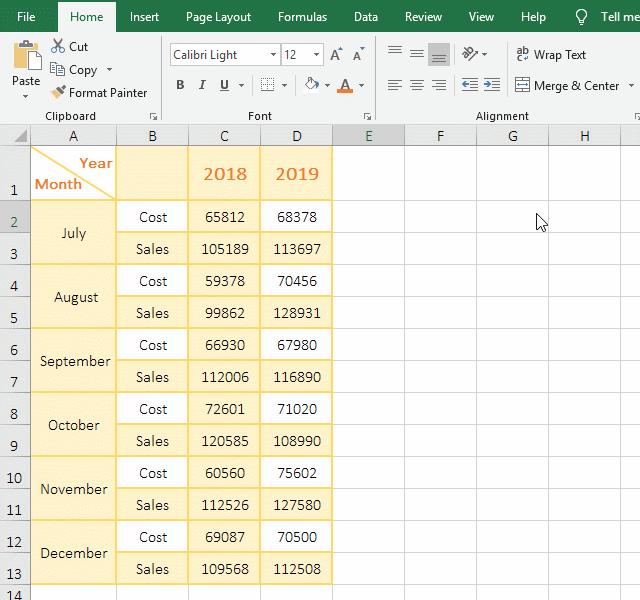Click the Borders icon in Font group
The width and height of the screenshot is (640, 600).
point(267,85)
